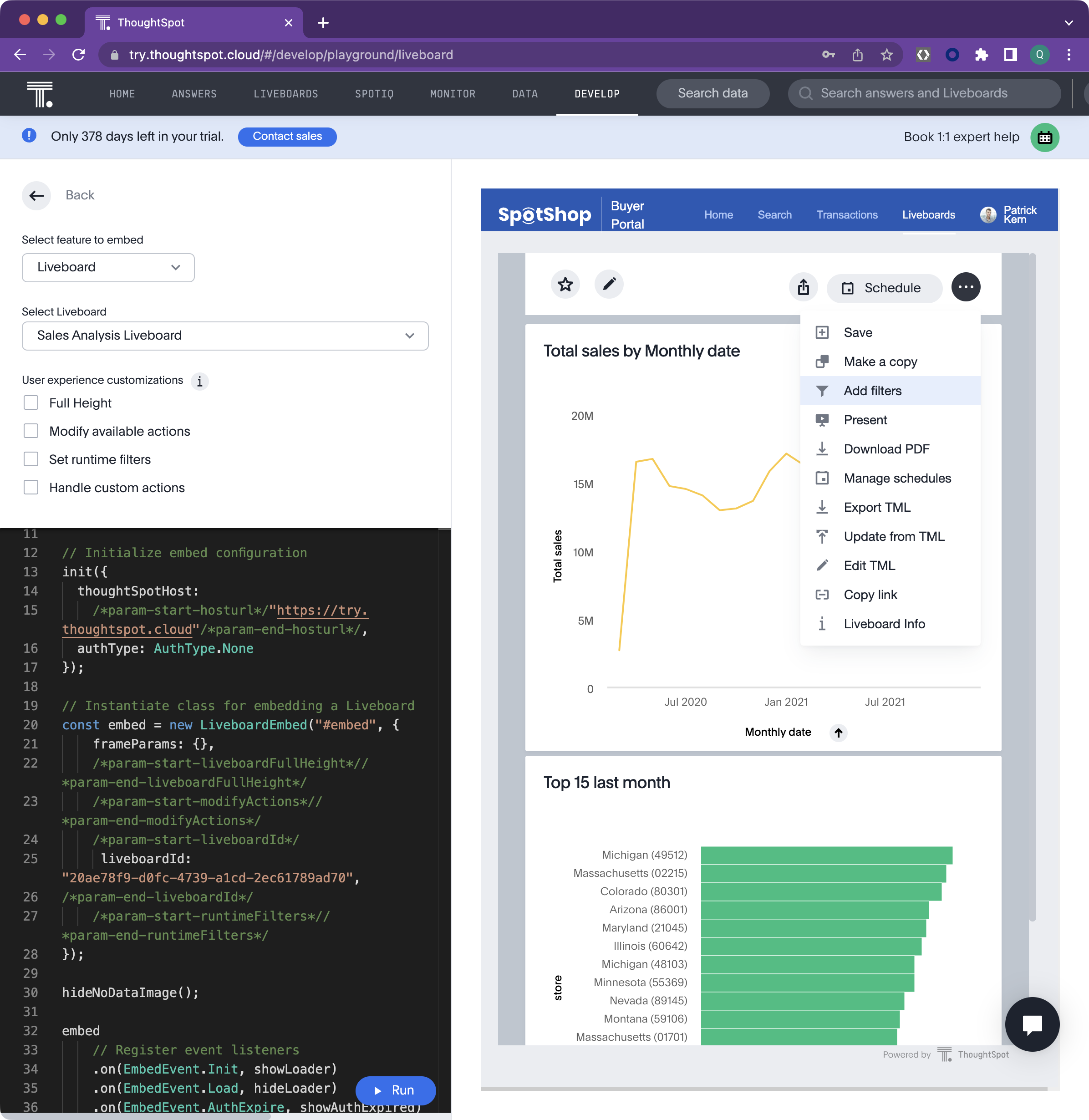Enable the Full Height checkbox
1089x1120 pixels.
[31, 402]
